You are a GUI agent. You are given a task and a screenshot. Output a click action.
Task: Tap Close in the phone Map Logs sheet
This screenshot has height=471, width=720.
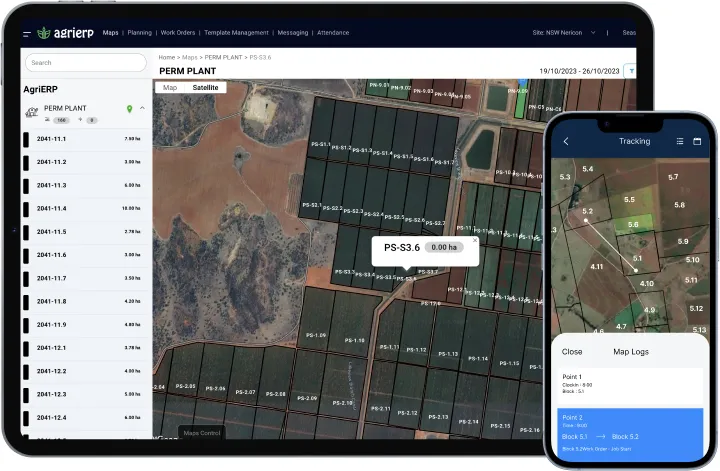coord(572,352)
